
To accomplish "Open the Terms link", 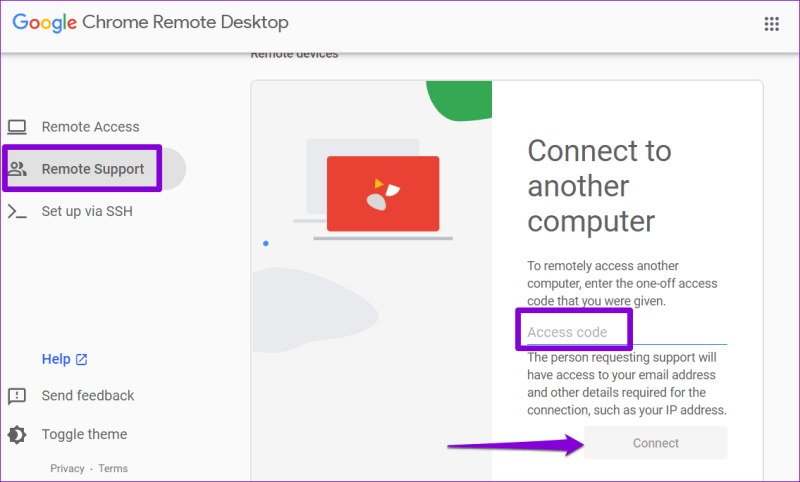I will (113, 468).
